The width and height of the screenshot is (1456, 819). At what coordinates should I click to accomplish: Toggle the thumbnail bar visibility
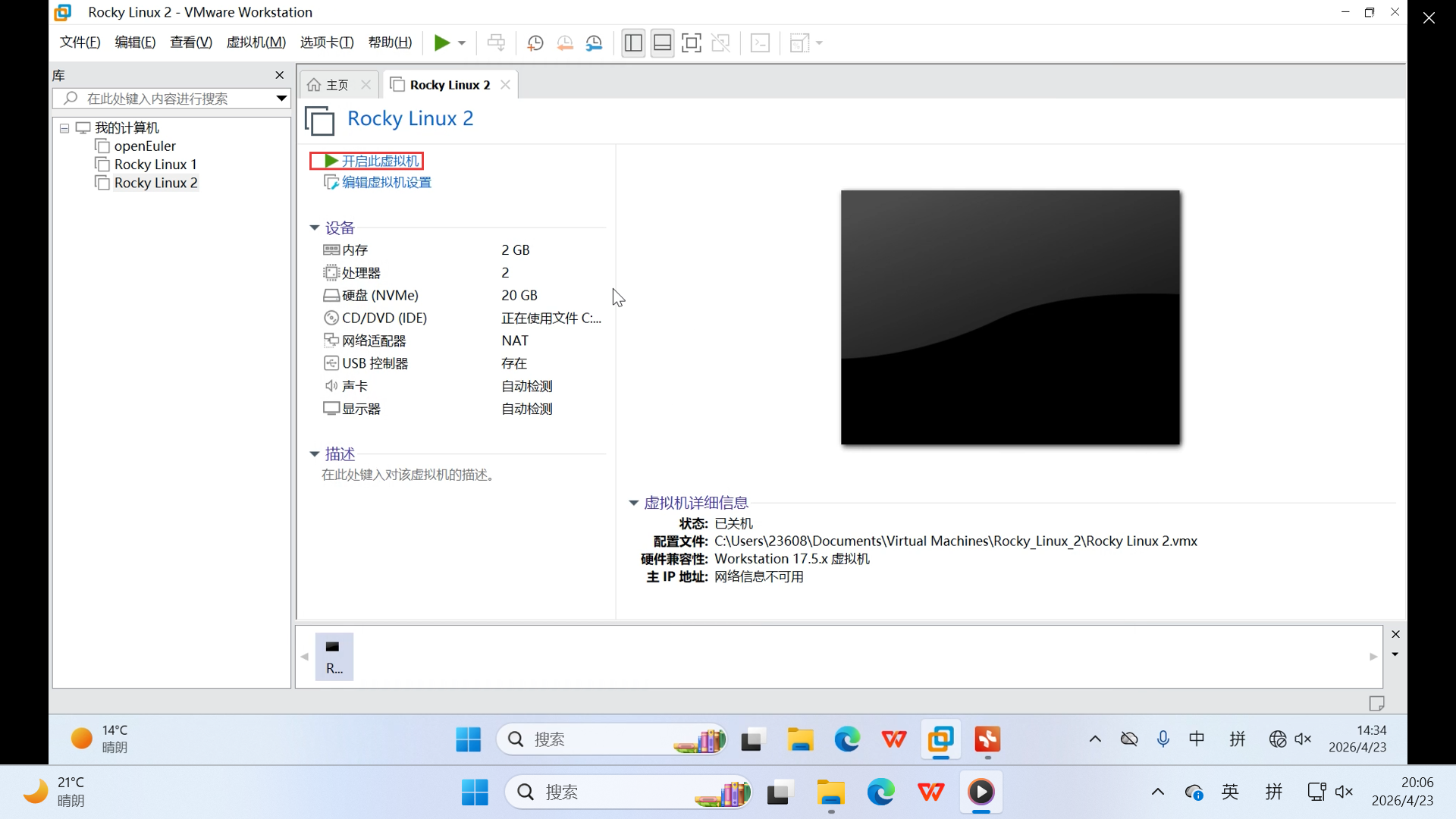pyautogui.click(x=662, y=43)
